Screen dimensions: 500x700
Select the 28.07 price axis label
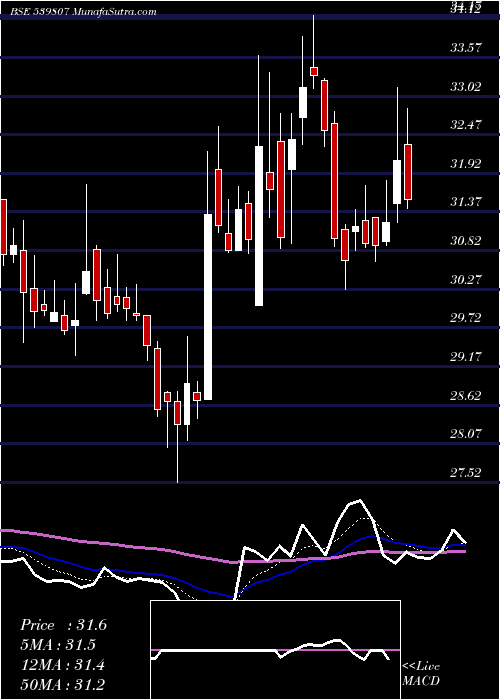[x=466, y=433]
